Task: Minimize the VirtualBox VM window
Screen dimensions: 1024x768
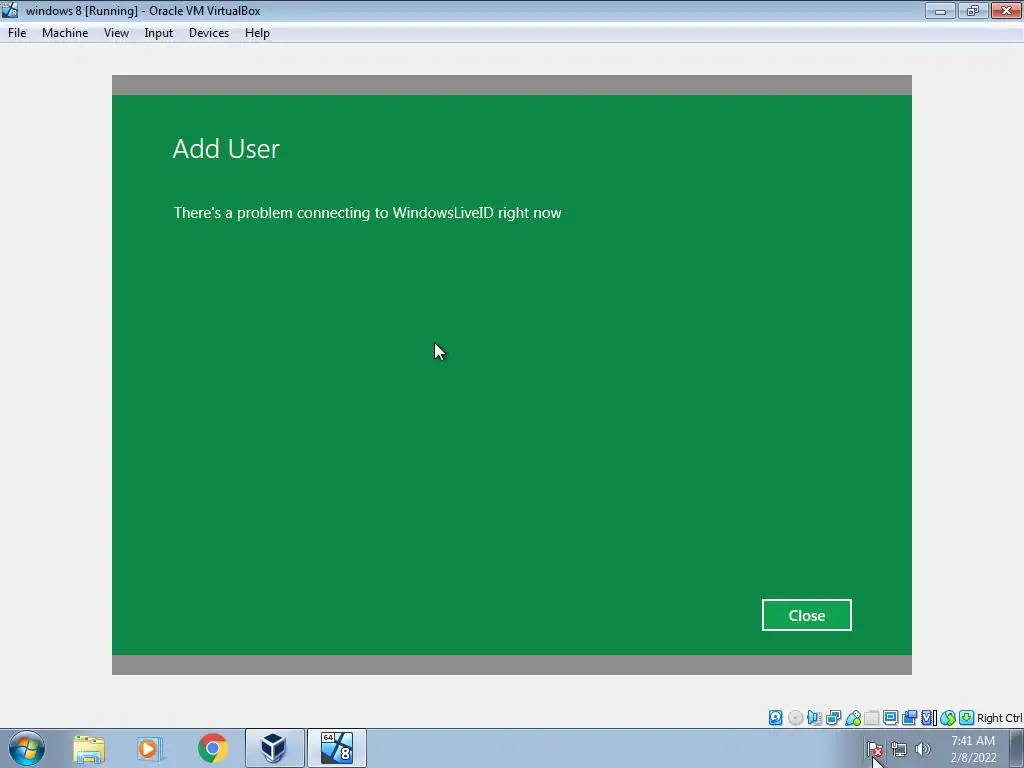Action: (x=940, y=10)
